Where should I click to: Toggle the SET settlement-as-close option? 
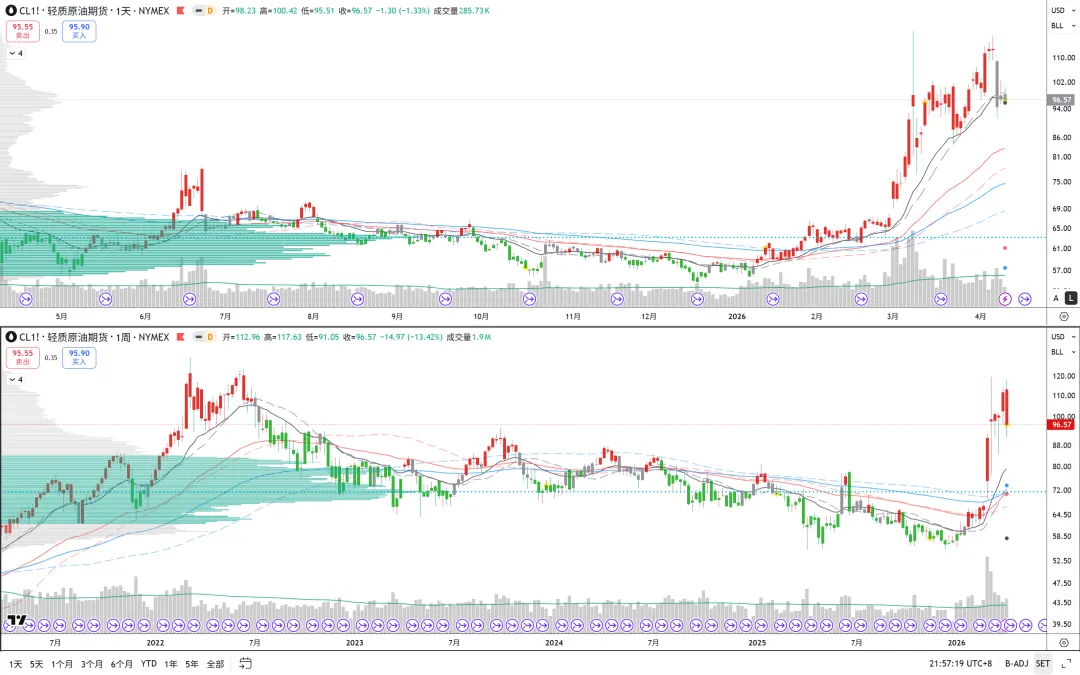[x=1043, y=664]
